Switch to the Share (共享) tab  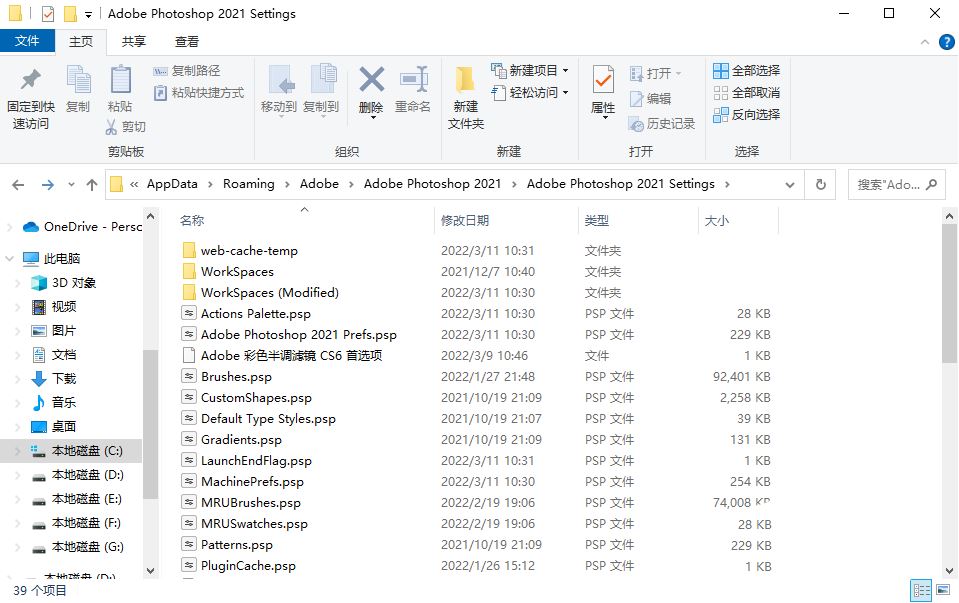coord(133,42)
